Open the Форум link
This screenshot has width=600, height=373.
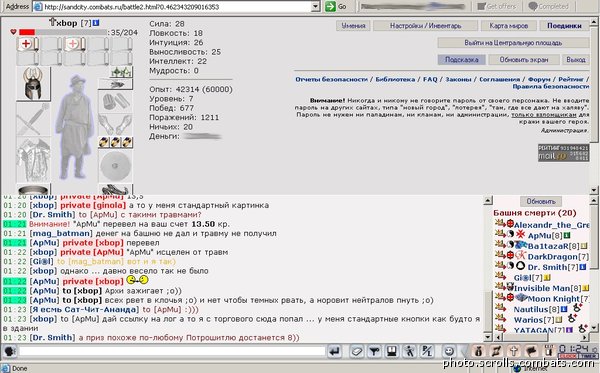click(539, 79)
